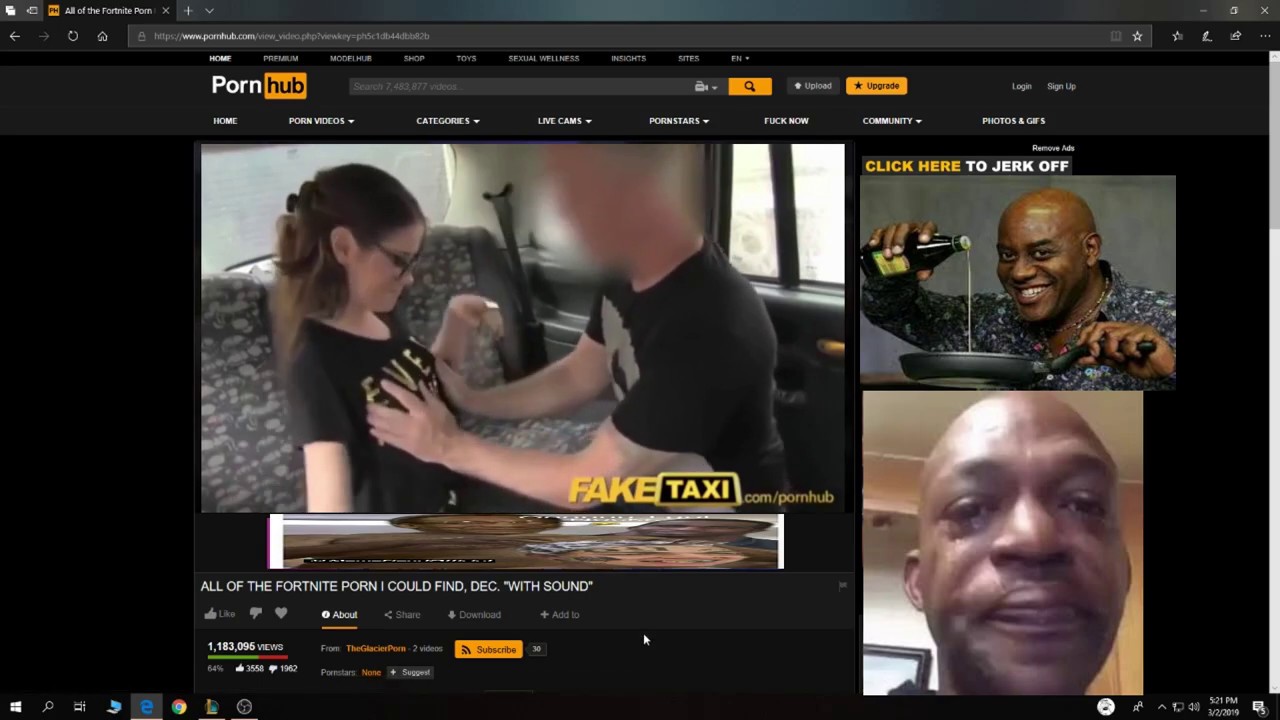Image resolution: width=1280 pixels, height=720 pixels.
Task: Open INSIGHTS in the top bar
Action: tap(628, 58)
